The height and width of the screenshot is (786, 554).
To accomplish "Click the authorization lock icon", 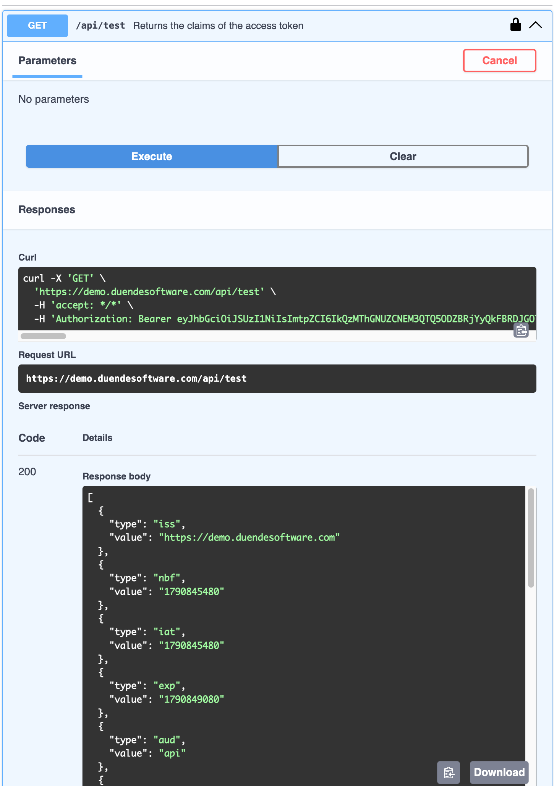I will (x=515, y=25).
